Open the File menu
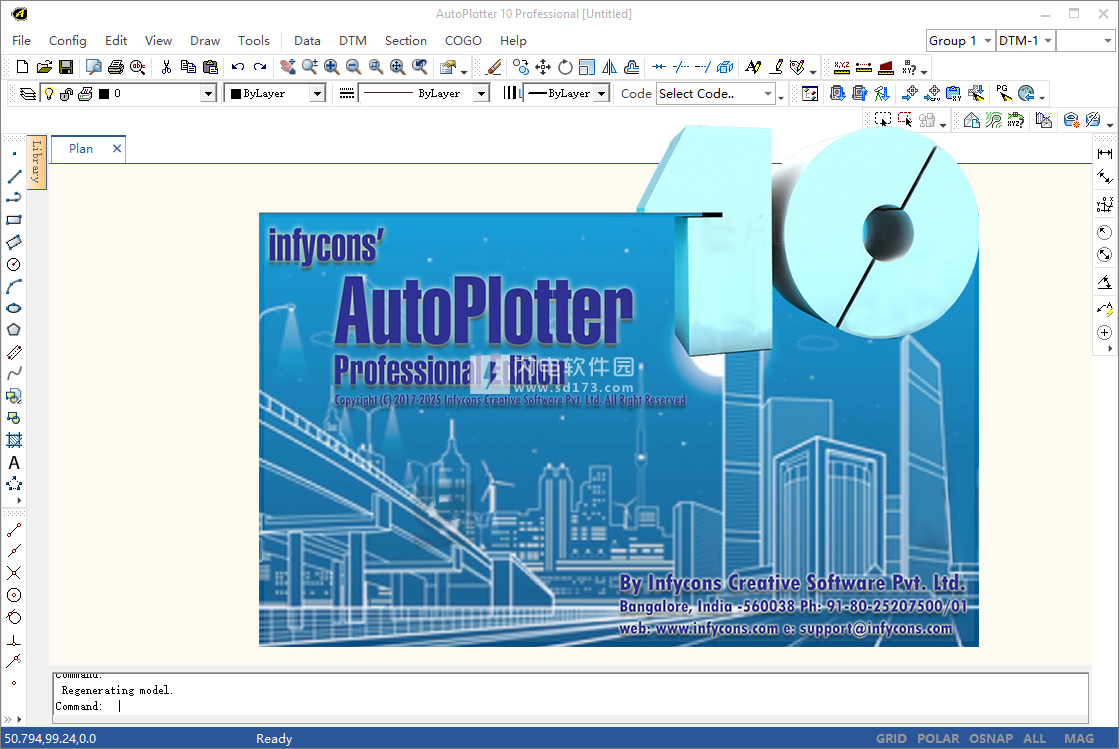Screen dimensions: 1119x749 coord(21,41)
